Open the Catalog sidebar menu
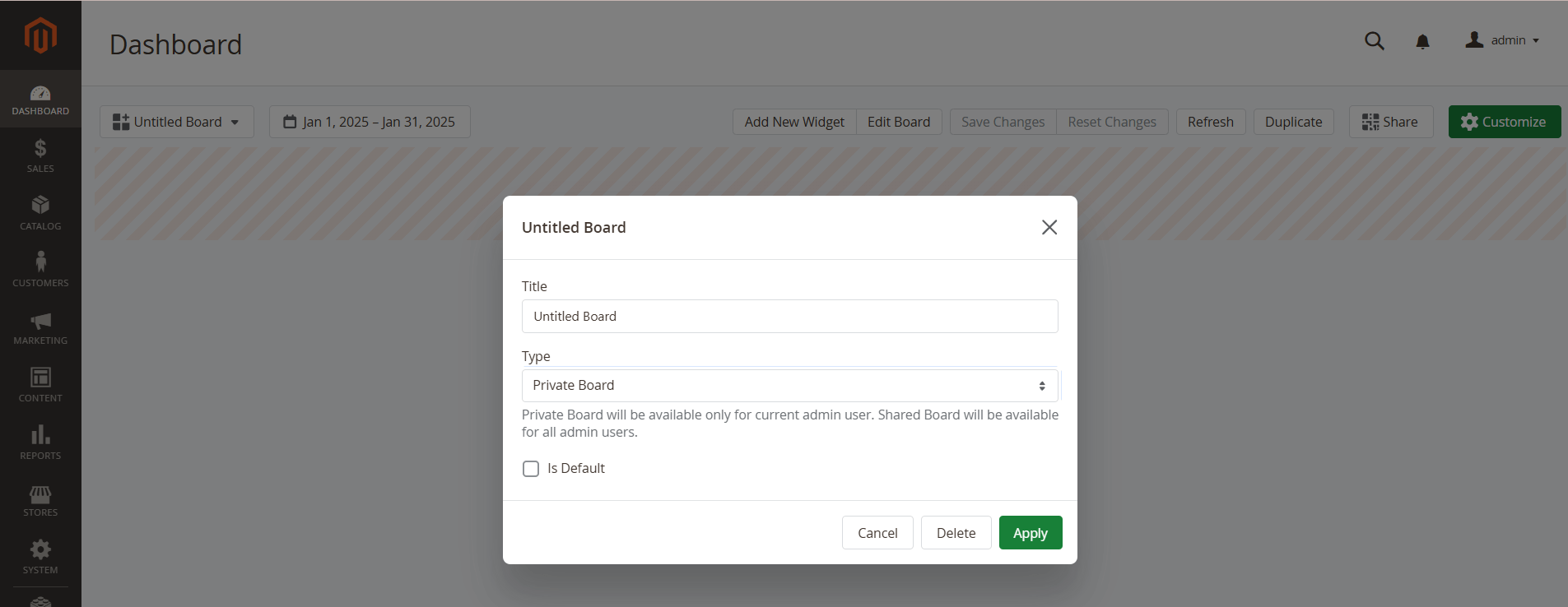 tap(40, 214)
